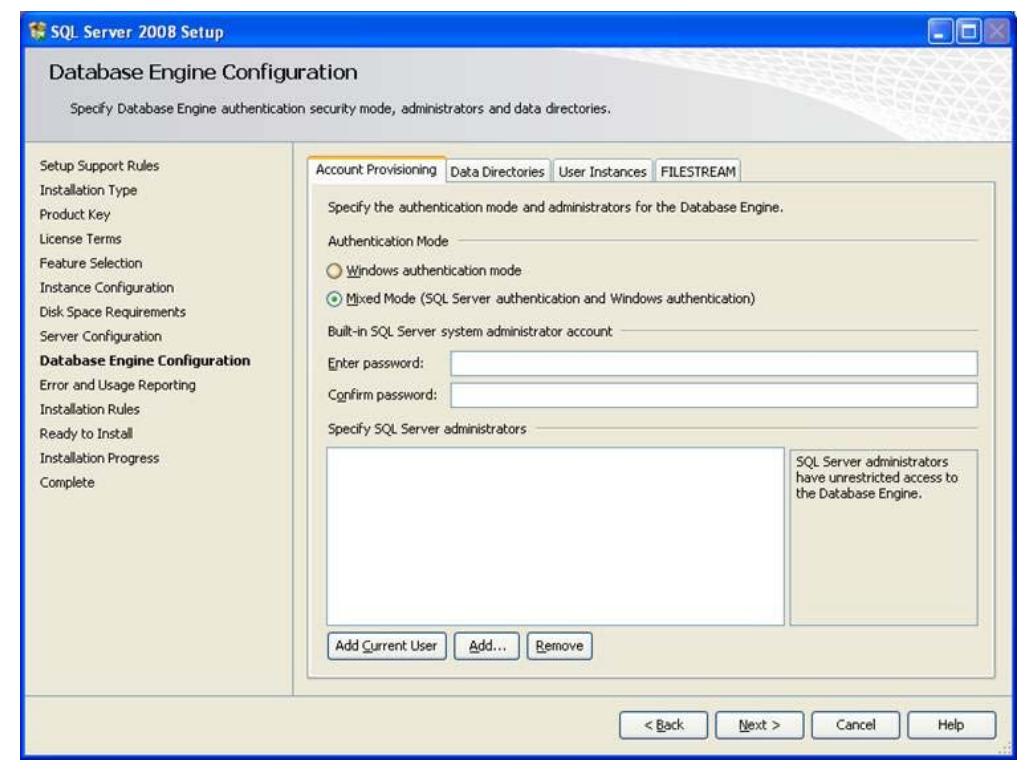
Task: Click the Ready to Install step
Action: 86,434
